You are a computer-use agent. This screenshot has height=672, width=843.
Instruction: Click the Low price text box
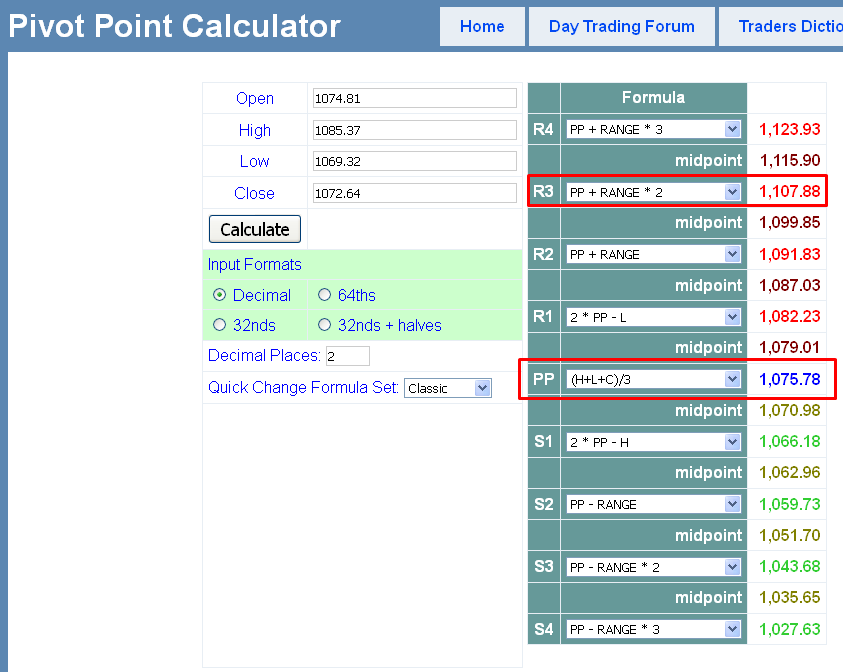pos(415,161)
